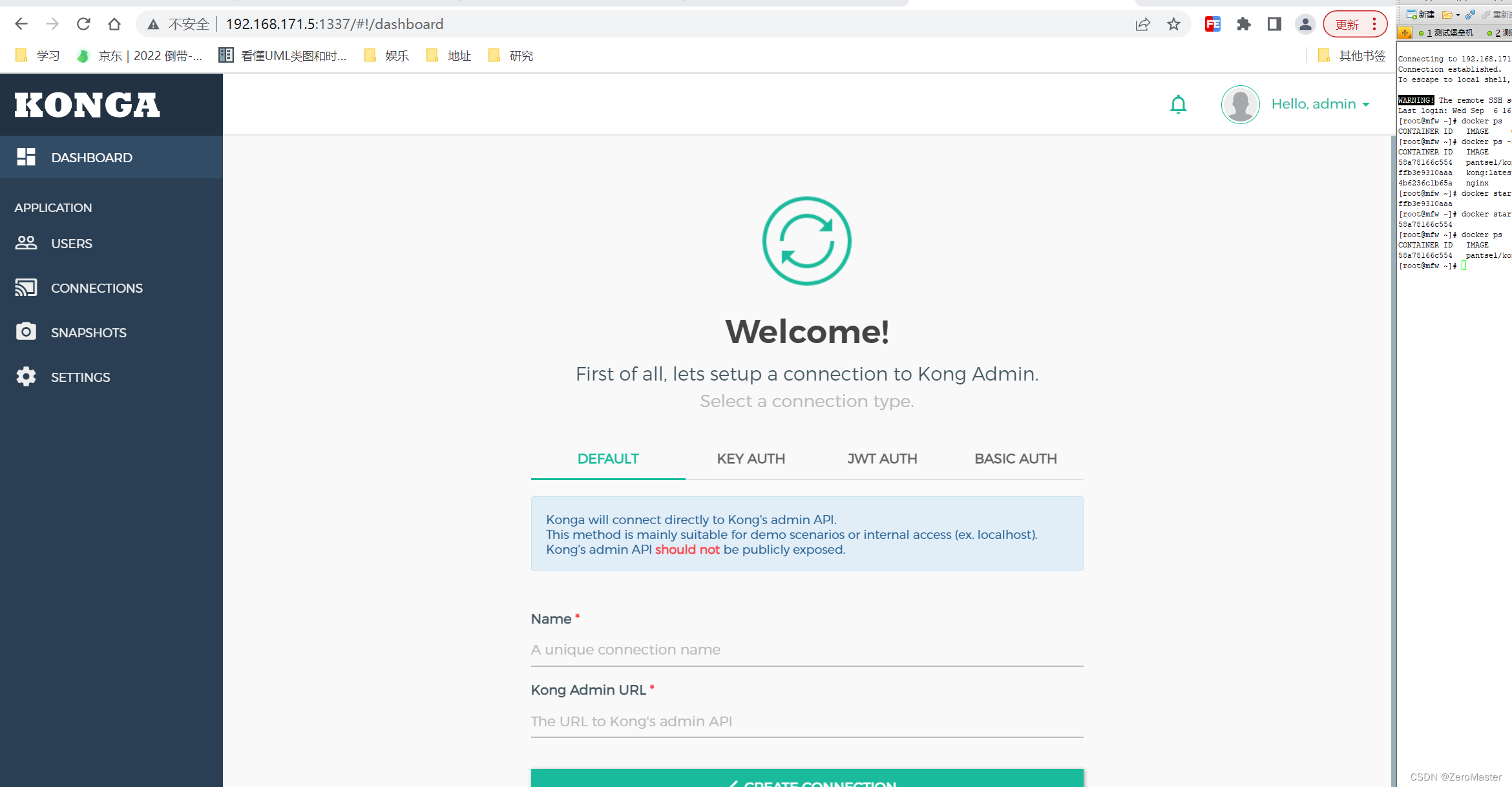Click the address bar URL
This screenshot has width=1512, height=787.
click(x=334, y=24)
